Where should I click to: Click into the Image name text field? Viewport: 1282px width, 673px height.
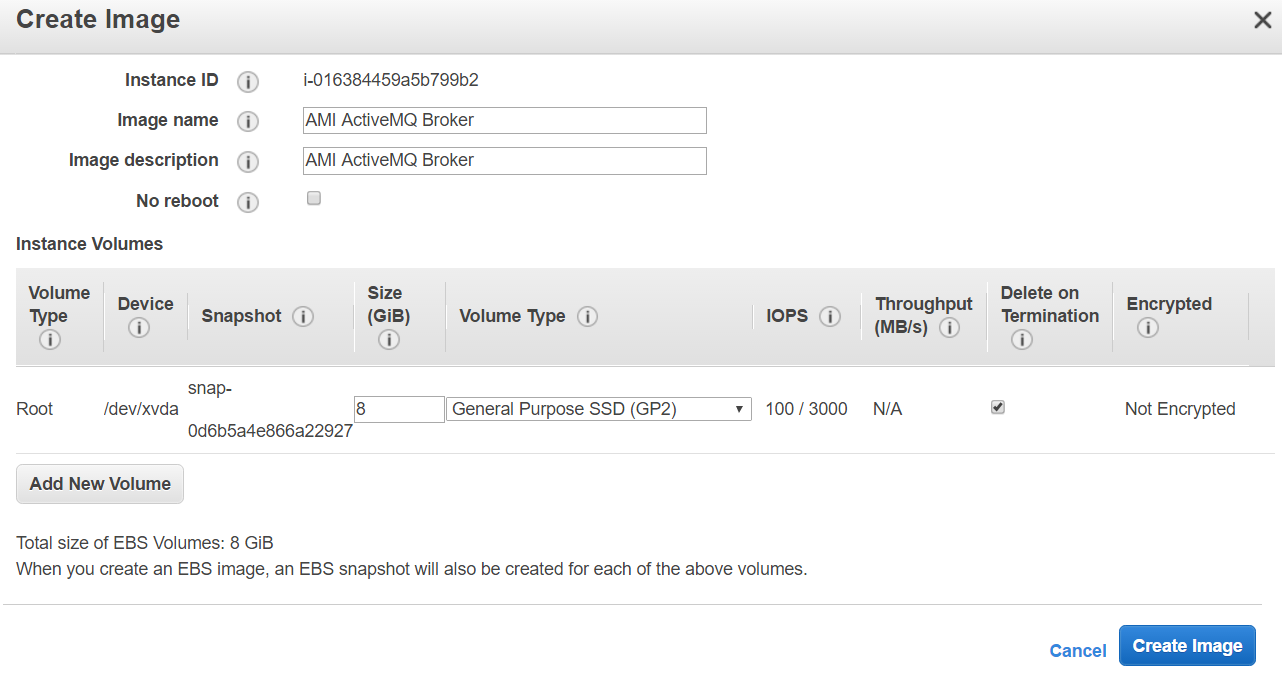tap(505, 121)
